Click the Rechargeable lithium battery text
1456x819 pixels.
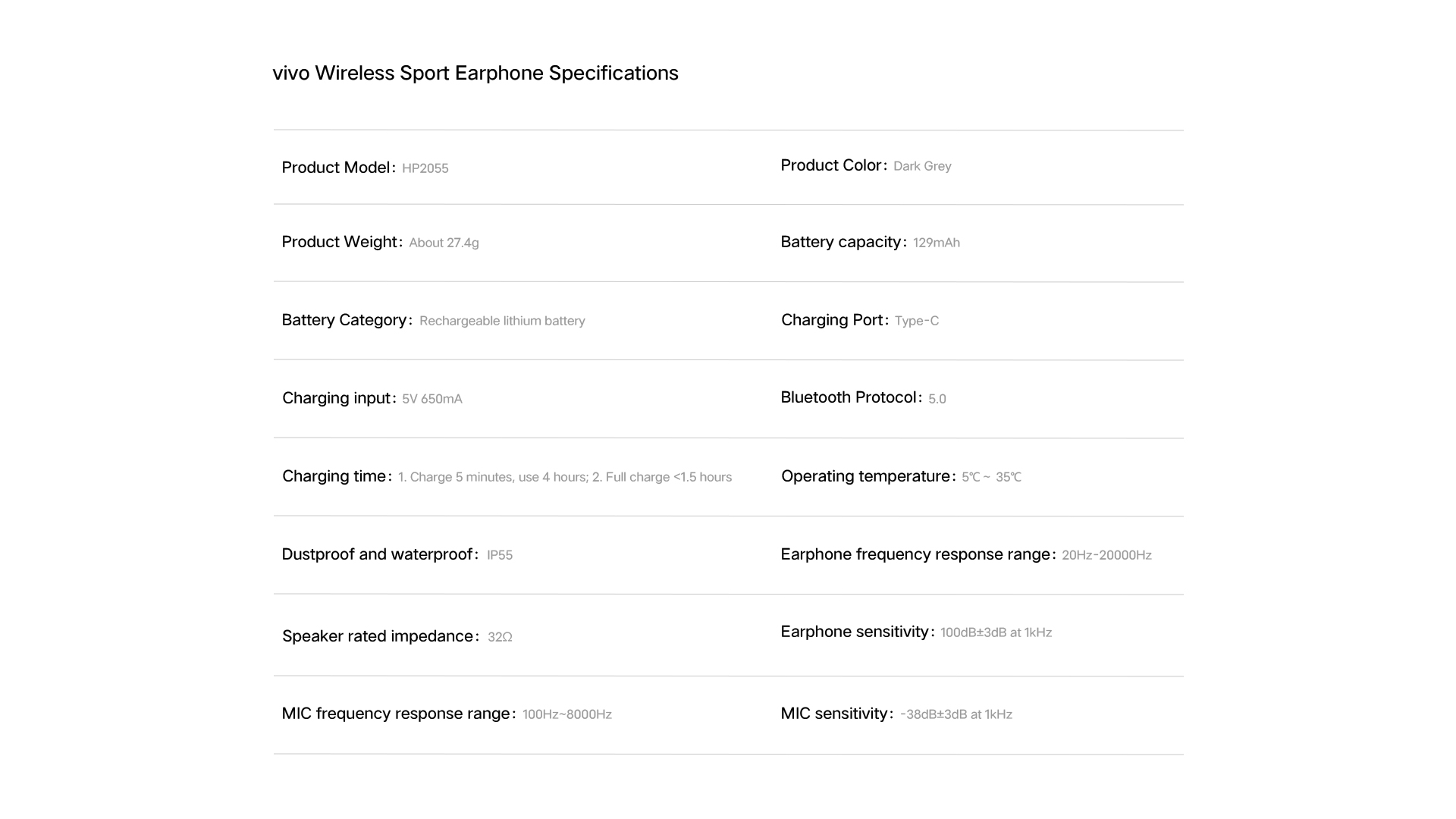coord(502,321)
